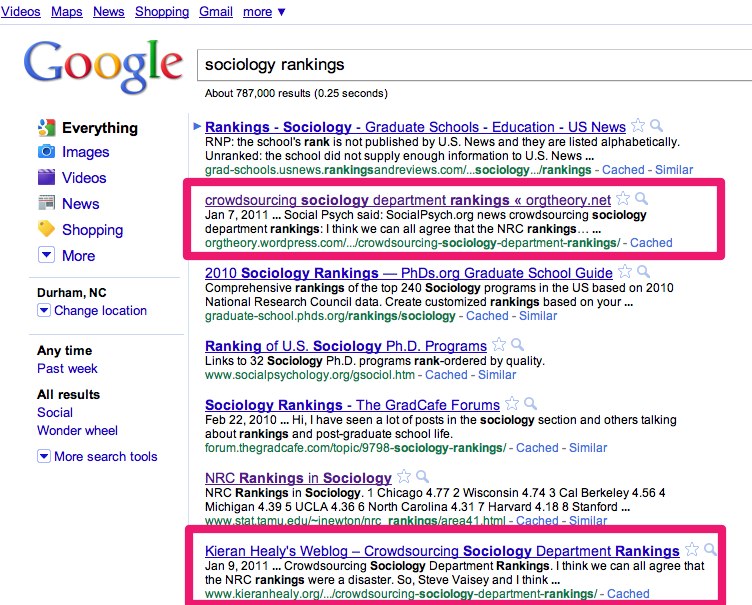Click More search tools link
The image size is (752, 605).
pyautogui.click(x=106, y=456)
